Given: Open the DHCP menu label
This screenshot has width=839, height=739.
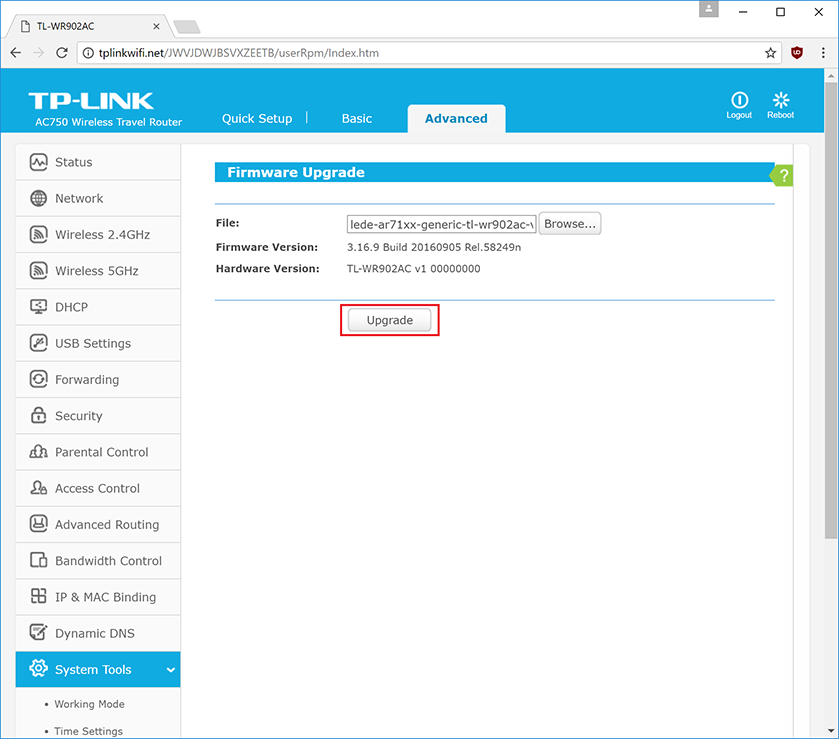Looking at the screenshot, I should (x=72, y=307).
